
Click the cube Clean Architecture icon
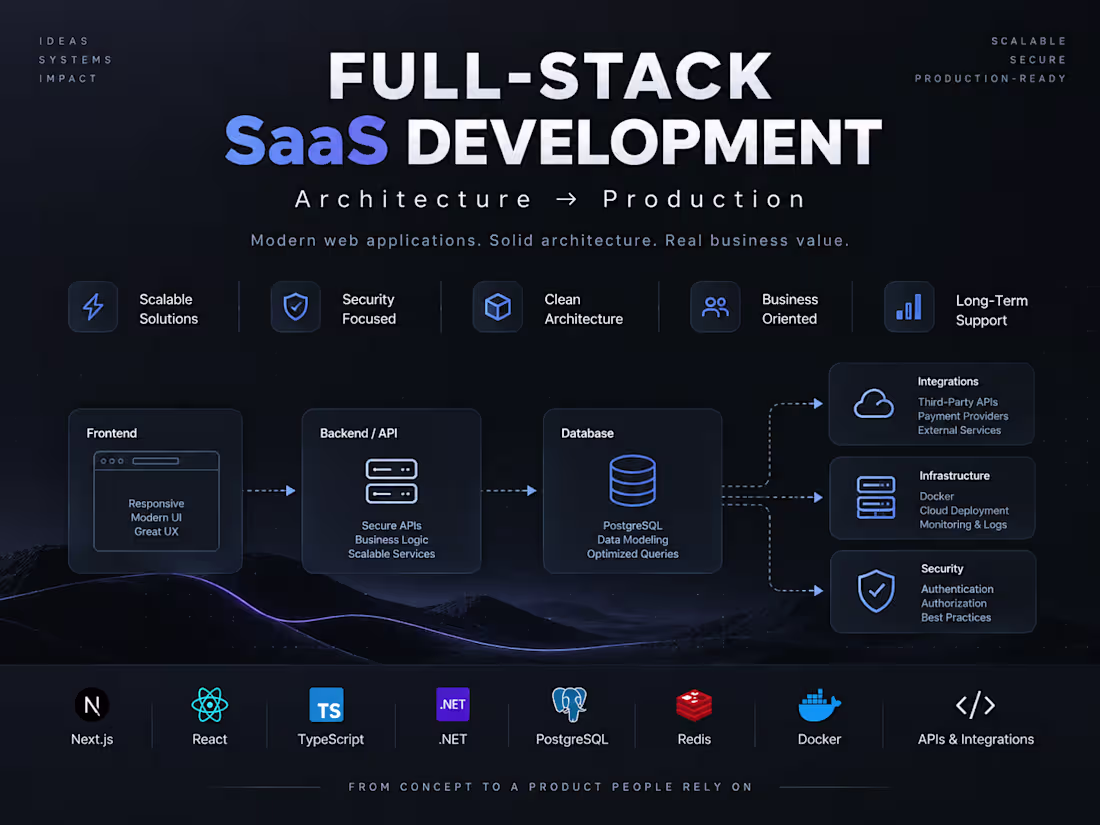[497, 307]
